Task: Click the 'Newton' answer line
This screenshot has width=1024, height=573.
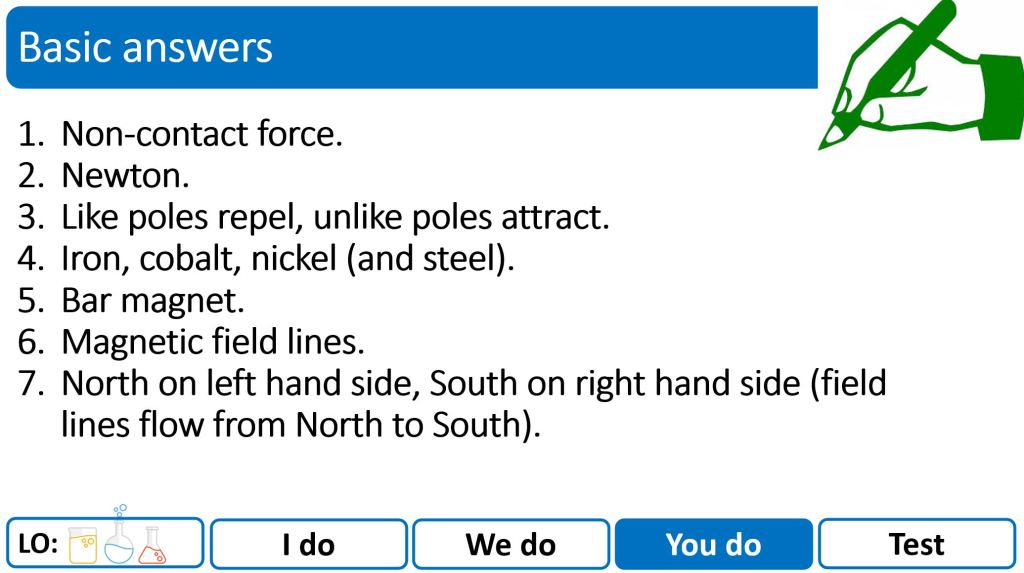Action: [125, 175]
